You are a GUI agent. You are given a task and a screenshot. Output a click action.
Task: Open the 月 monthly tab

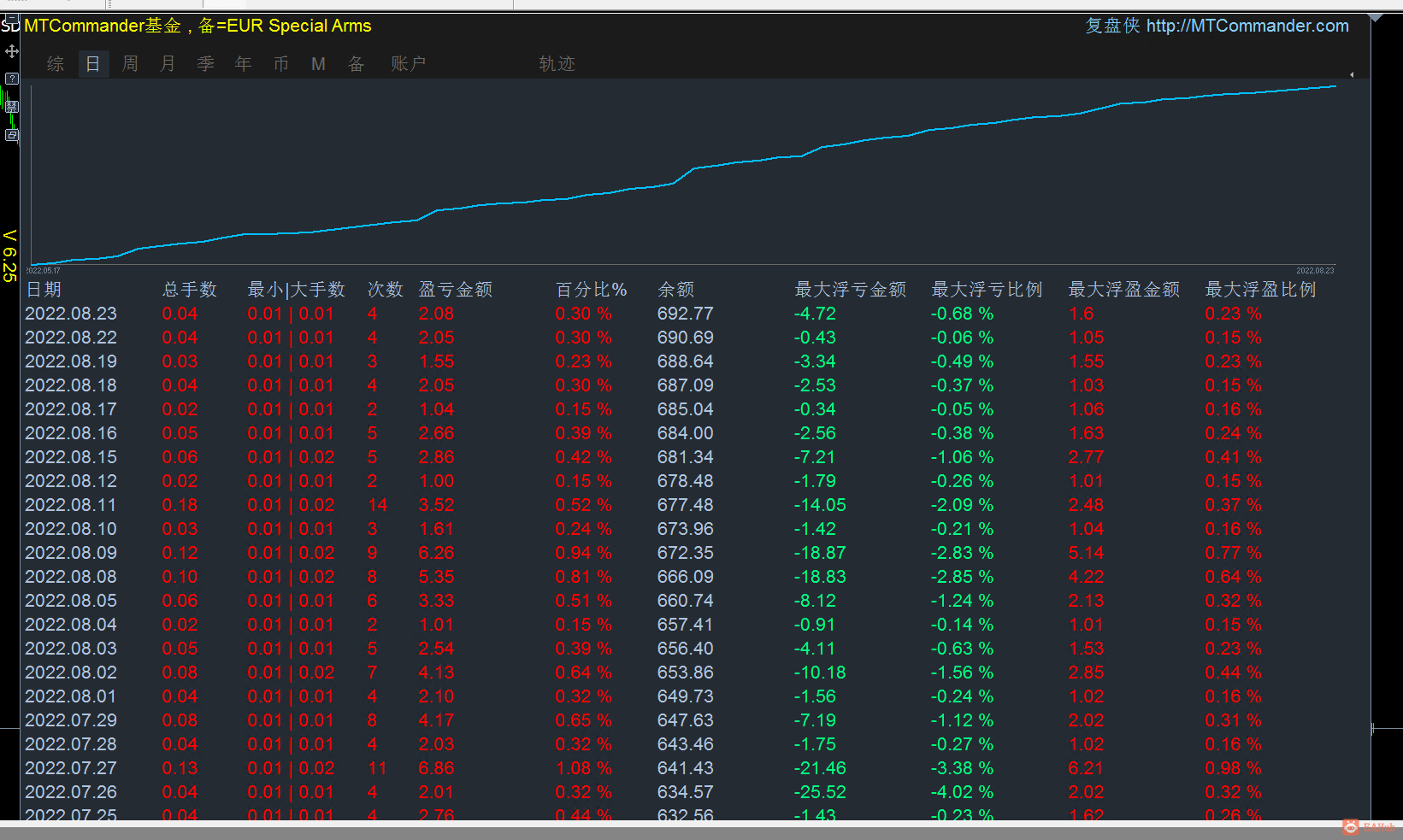pos(168,64)
